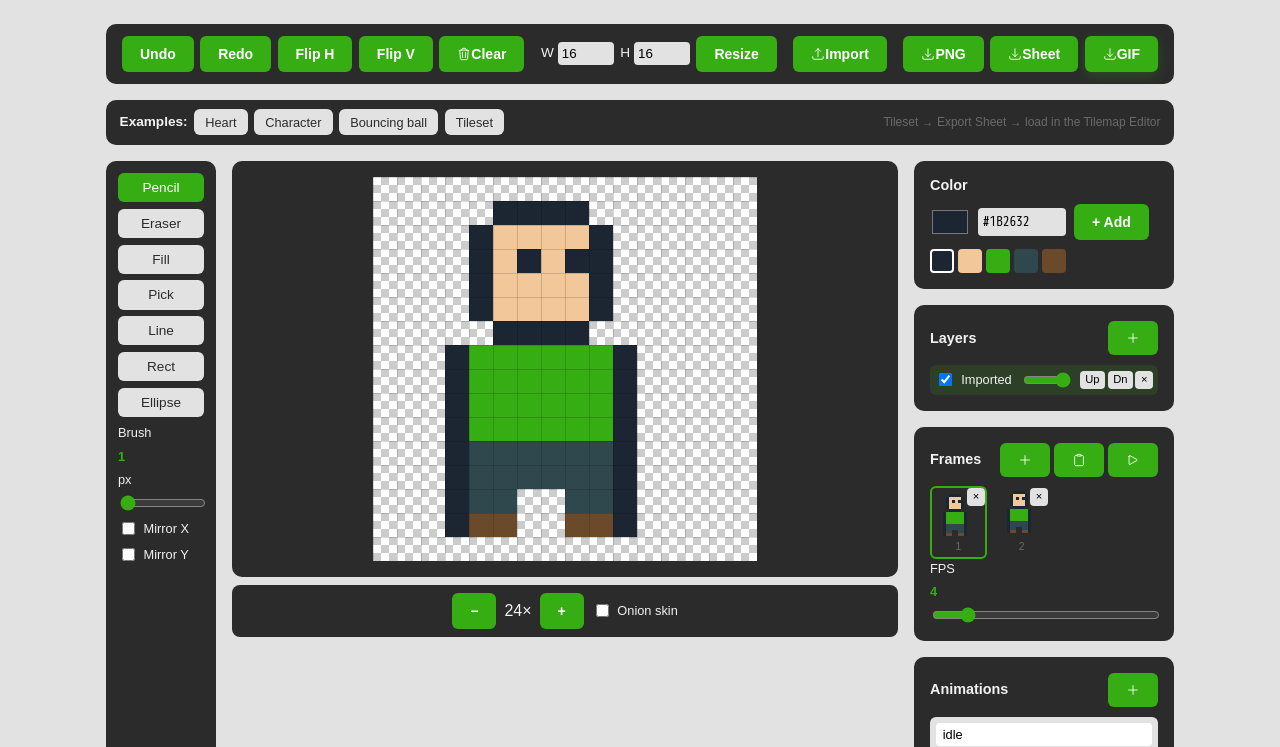Add a new frame with the plus icon
The height and width of the screenshot is (747, 1280).
pyautogui.click(x=1025, y=460)
